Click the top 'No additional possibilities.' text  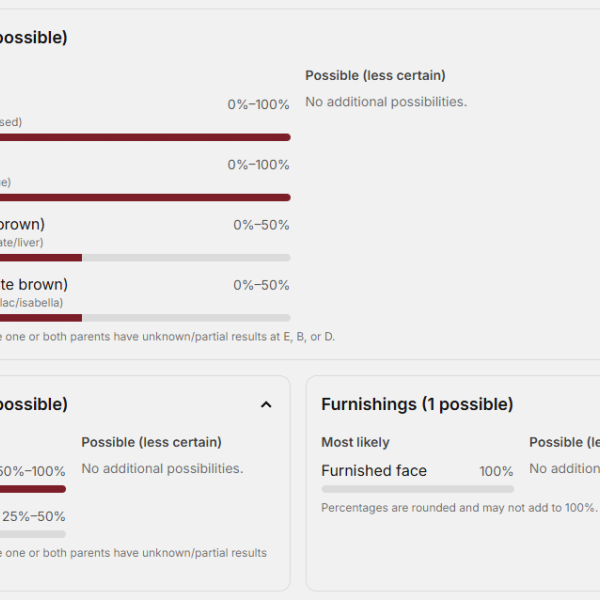(x=386, y=102)
